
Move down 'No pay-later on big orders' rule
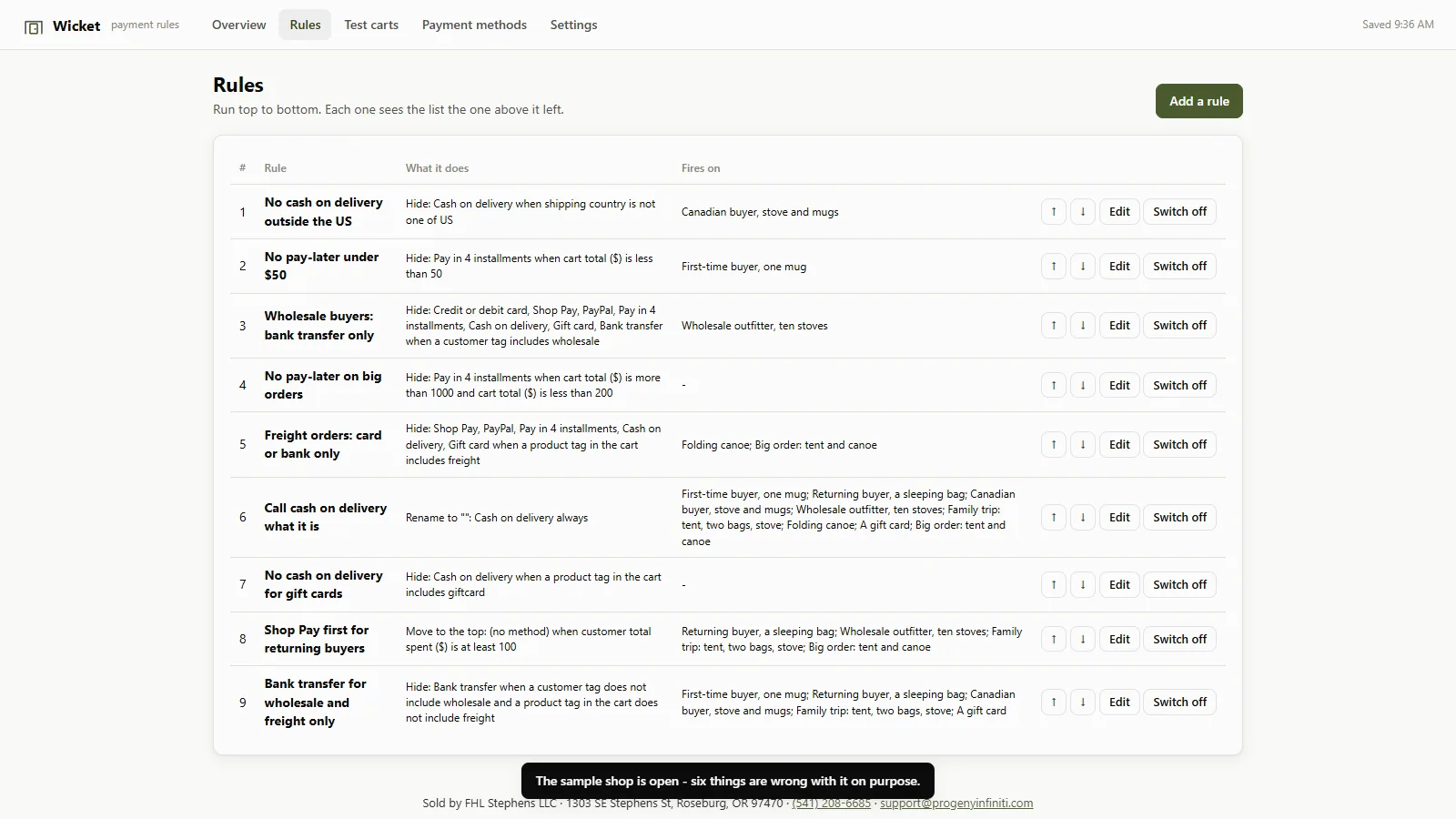(x=1082, y=385)
